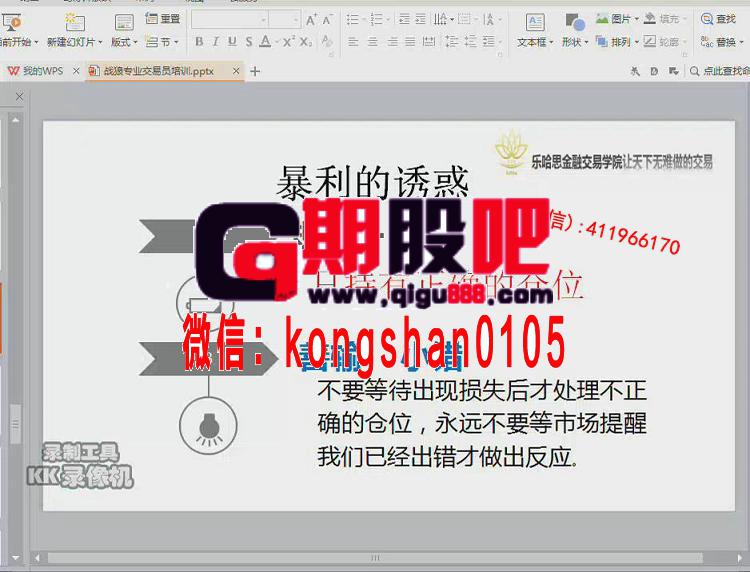Click the New Slide (新建幻灯片) icon
The height and width of the screenshot is (572, 750).
point(75,22)
